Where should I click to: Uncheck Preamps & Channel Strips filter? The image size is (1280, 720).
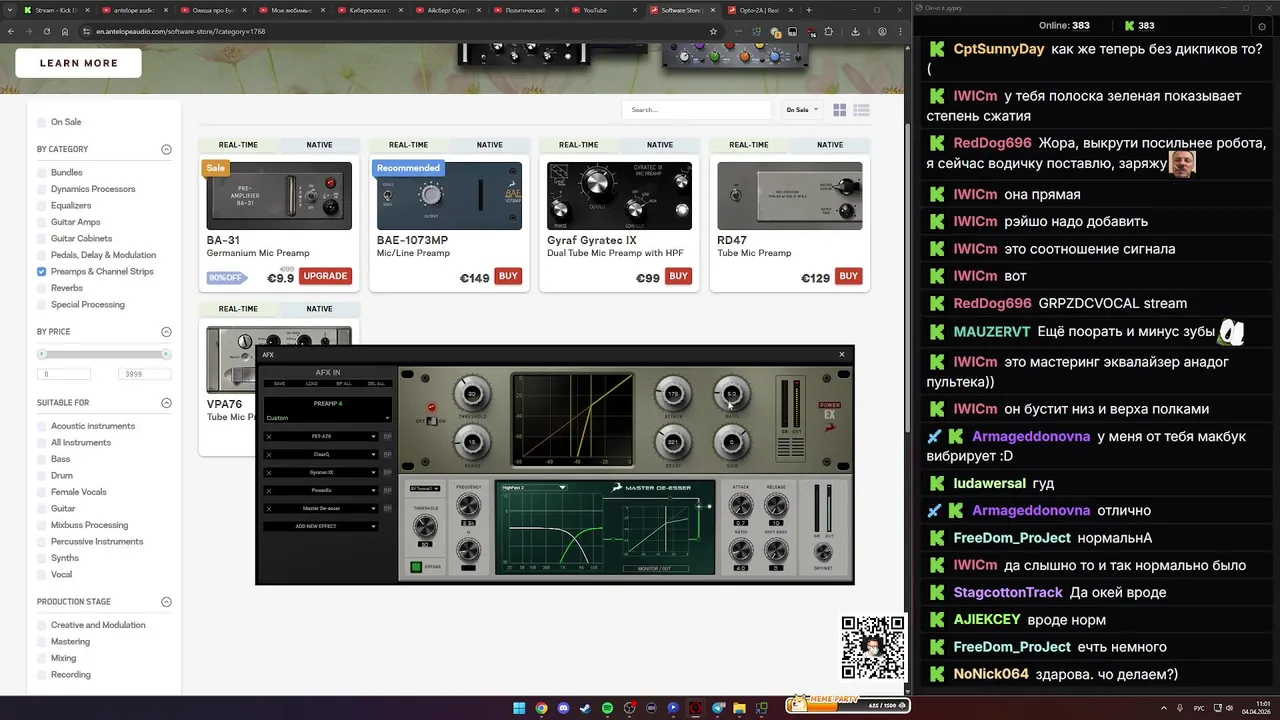[41, 271]
